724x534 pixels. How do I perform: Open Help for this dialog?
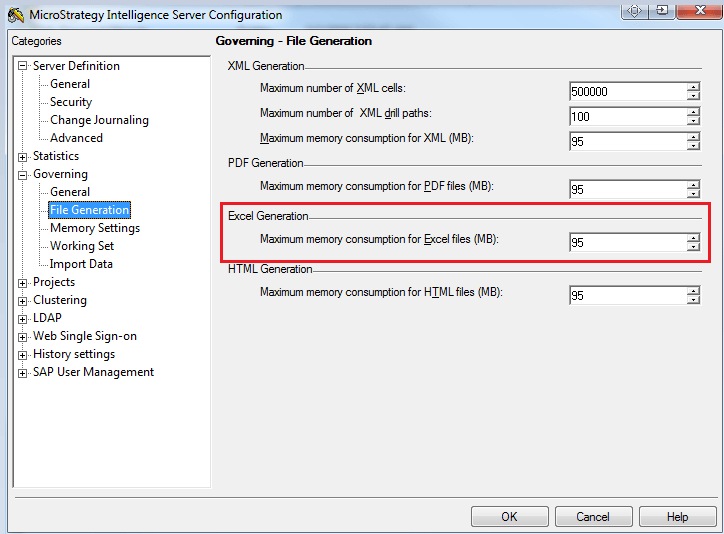point(678,516)
